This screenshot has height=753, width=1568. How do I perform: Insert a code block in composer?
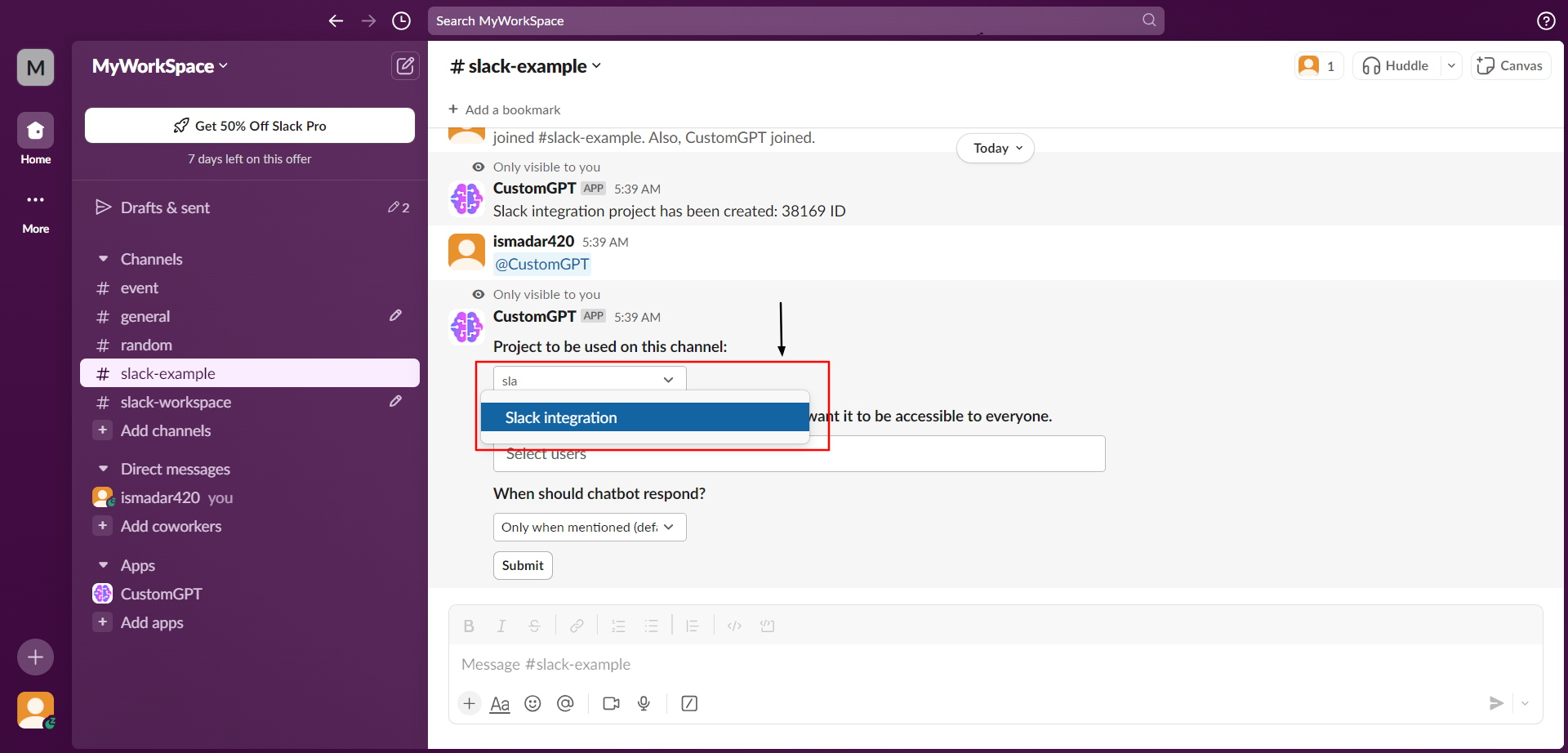pyautogui.click(x=767, y=626)
